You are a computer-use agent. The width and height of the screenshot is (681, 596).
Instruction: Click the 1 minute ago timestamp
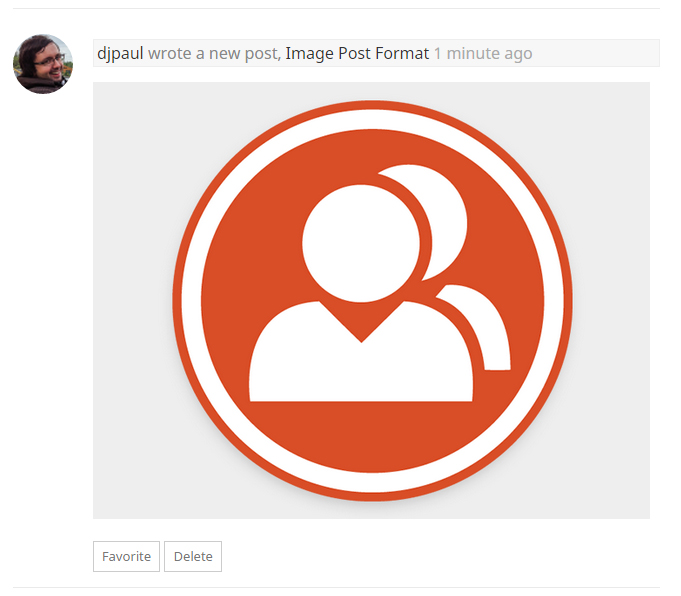[483, 53]
